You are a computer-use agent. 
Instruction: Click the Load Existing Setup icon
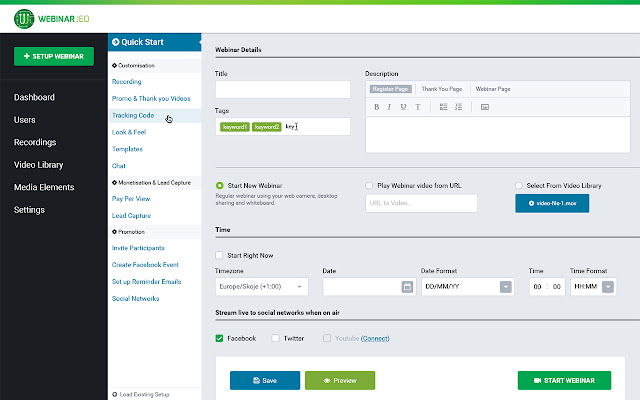(x=114, y=395)
